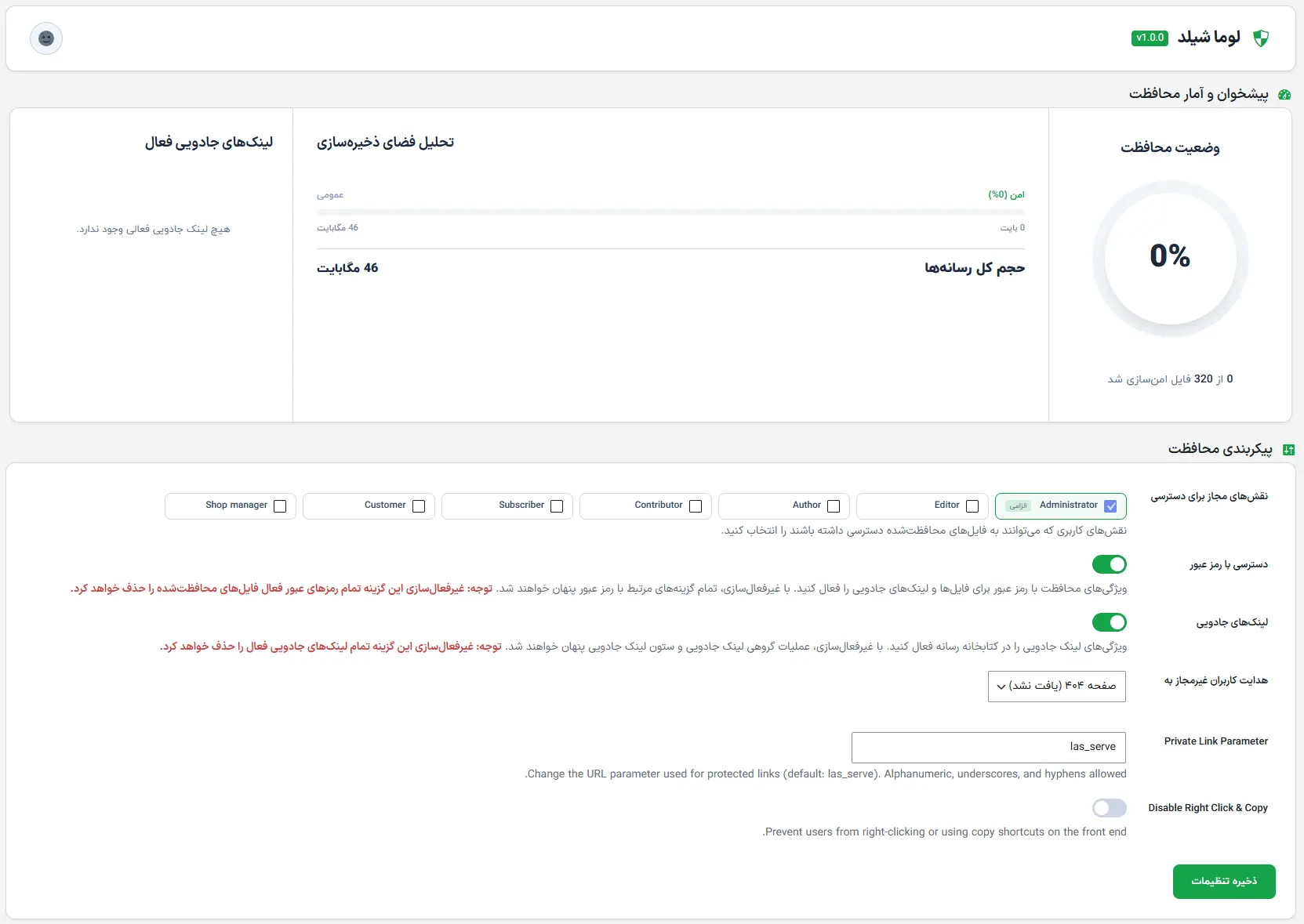Open the unauthorized users redirect dropdown
The width and height of the screenshot is (1304, 924).
point(1057,687)
